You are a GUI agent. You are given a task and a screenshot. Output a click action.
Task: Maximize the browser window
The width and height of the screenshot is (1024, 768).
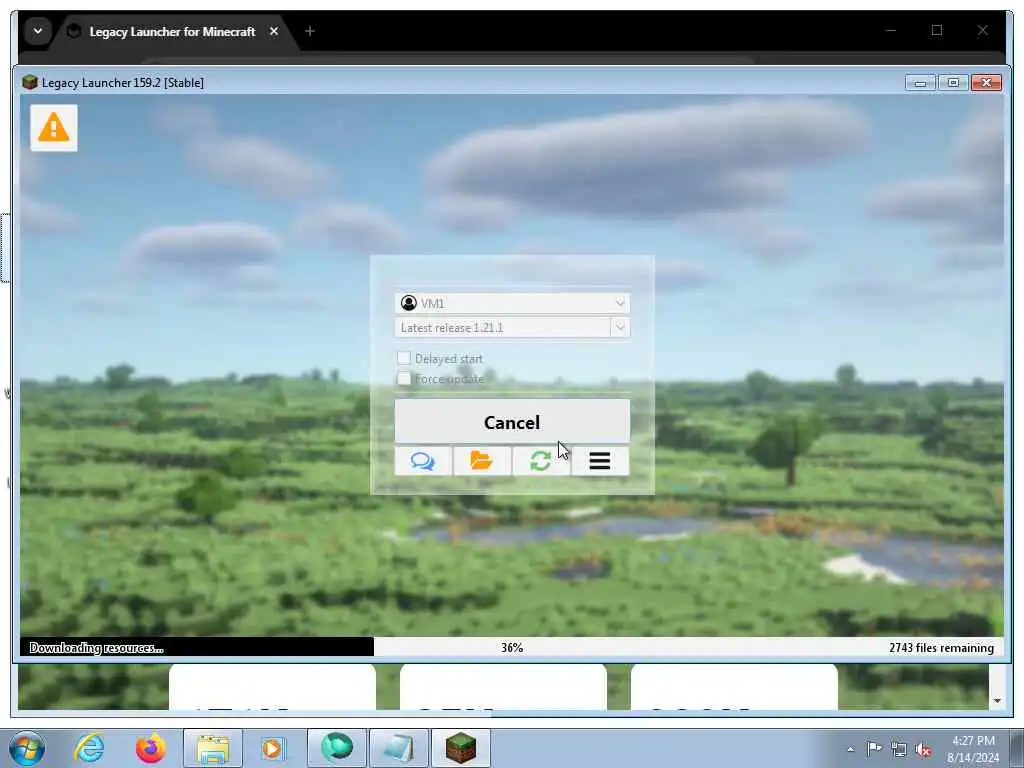(937, 31)
